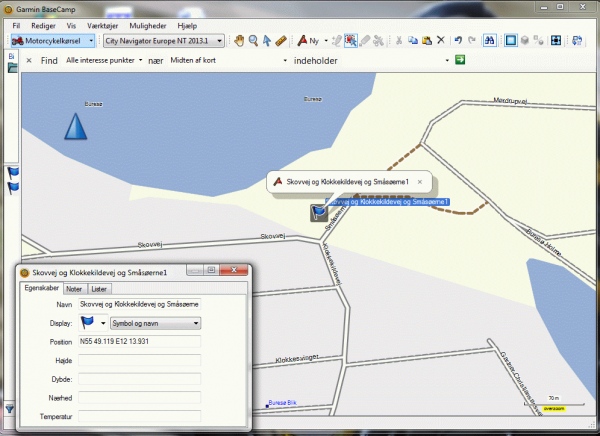Click the green search go arrow
This screenshot has width=600, height=436.
tap(460, 60)
